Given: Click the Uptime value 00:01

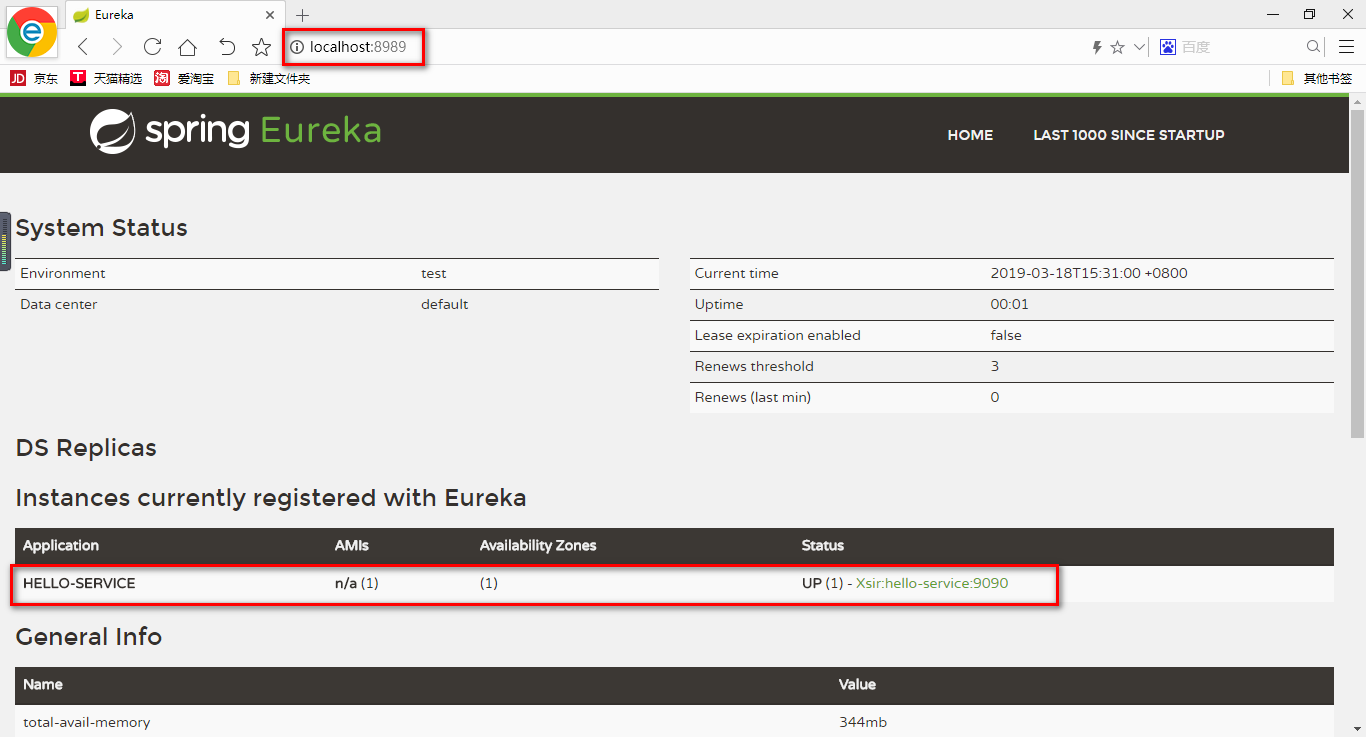Looking at the screenshot, I should pos(1010,304).
